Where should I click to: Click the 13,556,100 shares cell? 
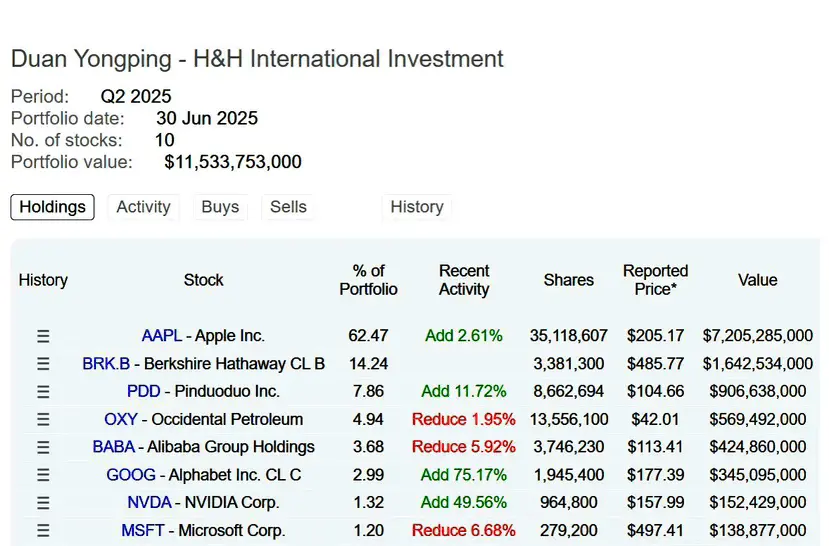569,419
